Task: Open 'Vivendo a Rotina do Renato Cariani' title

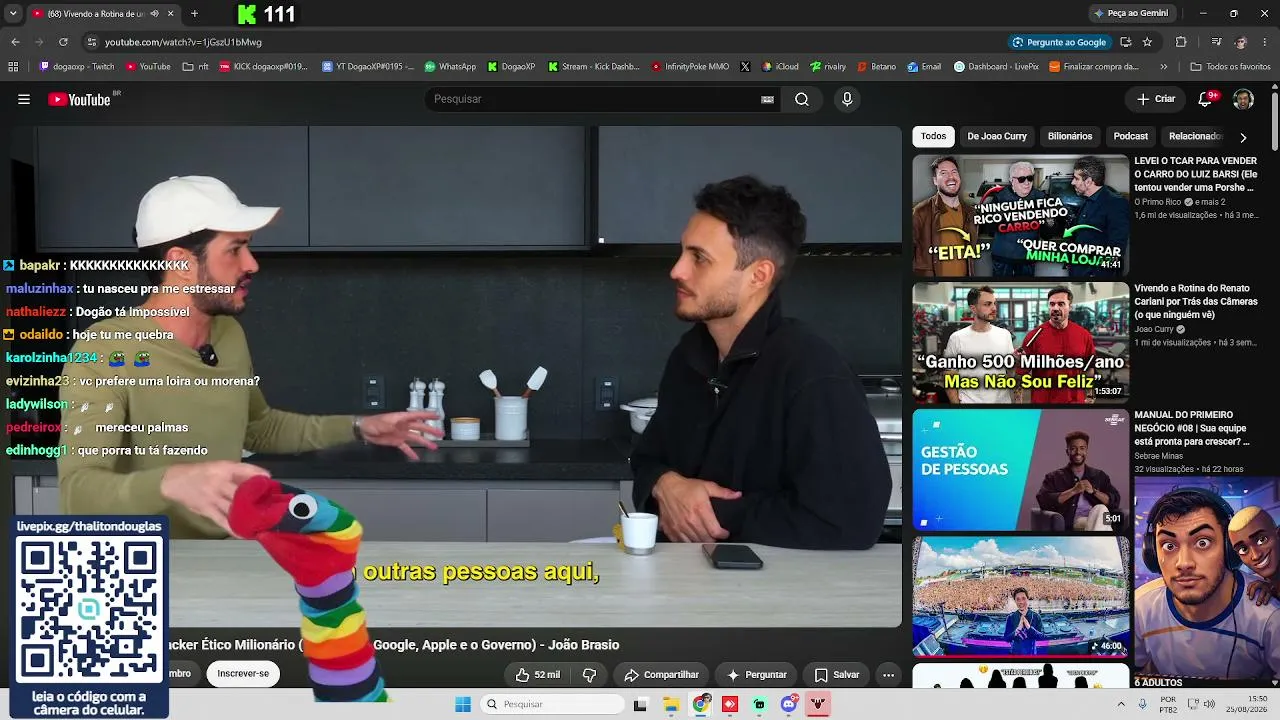Action: 1196,301
